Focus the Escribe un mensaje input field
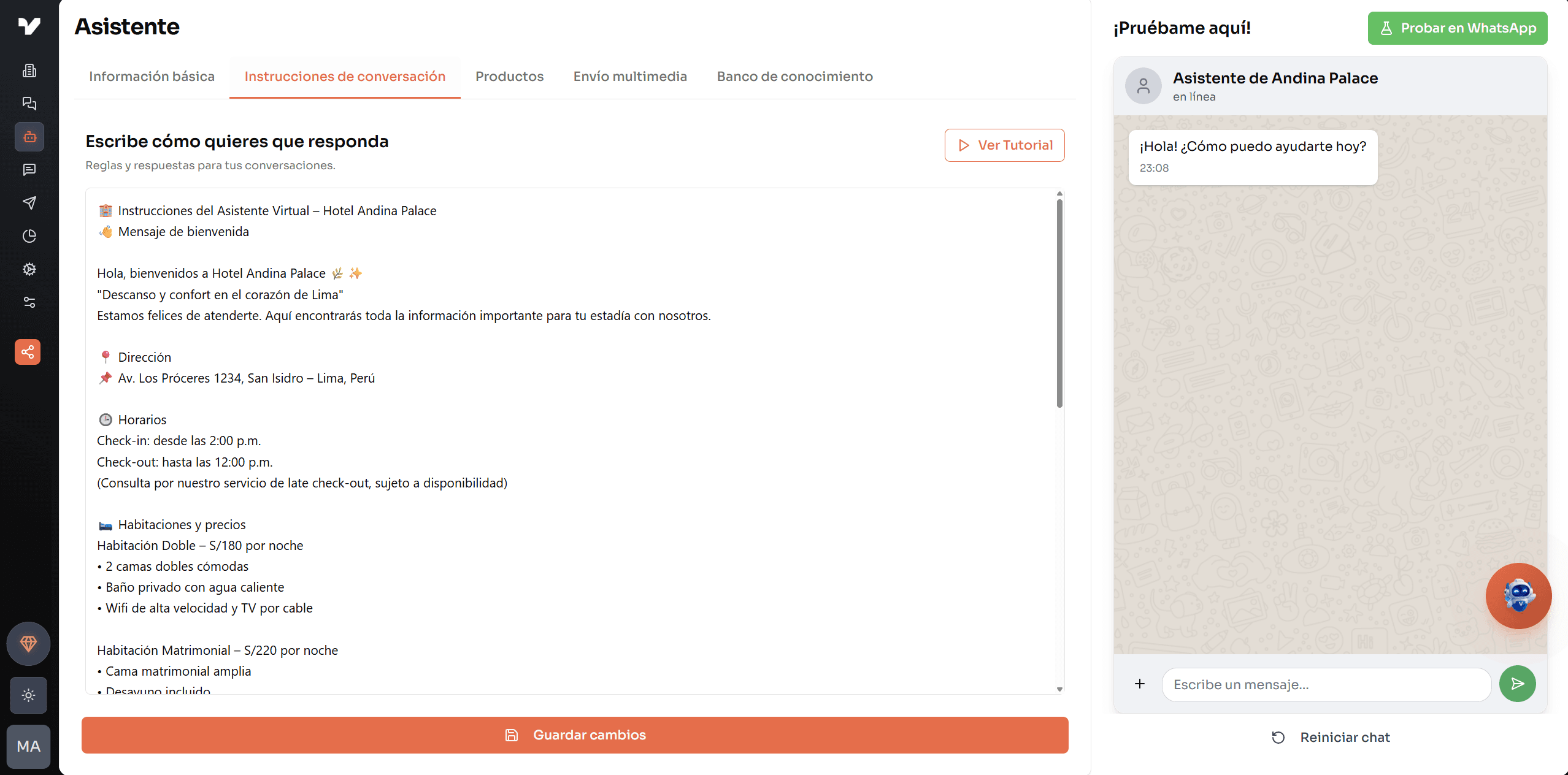This screenshot has width=1568, height=775. (1326, 684)
